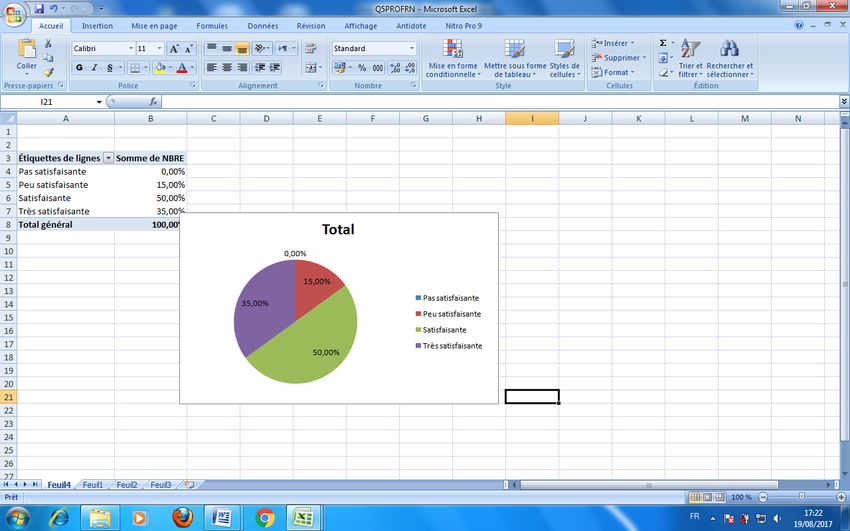
Task: Expand the Mettre sous forme de tableau menu
Action: coord(515,58)
